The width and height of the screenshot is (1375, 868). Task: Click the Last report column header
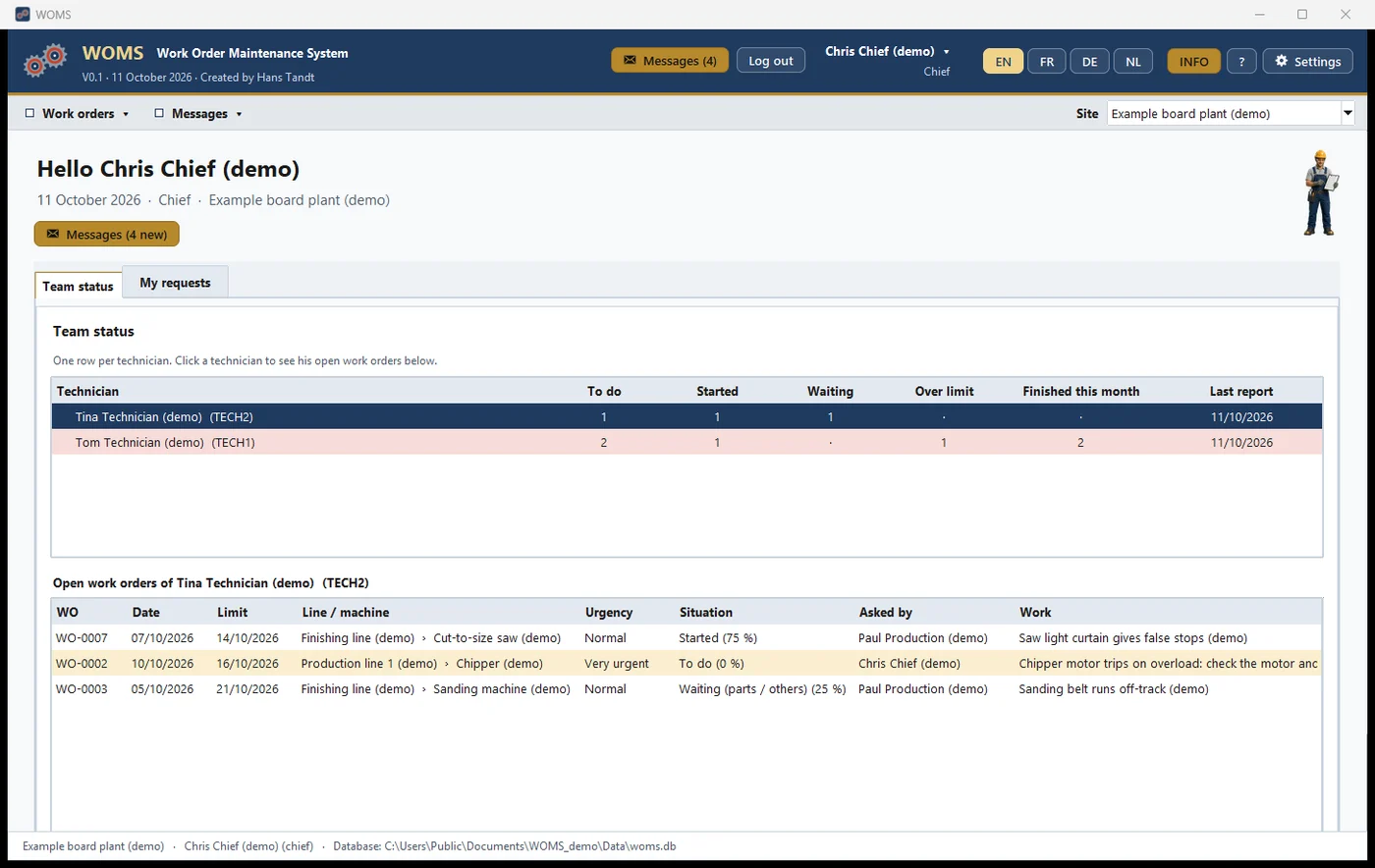tap(1241, 391)
